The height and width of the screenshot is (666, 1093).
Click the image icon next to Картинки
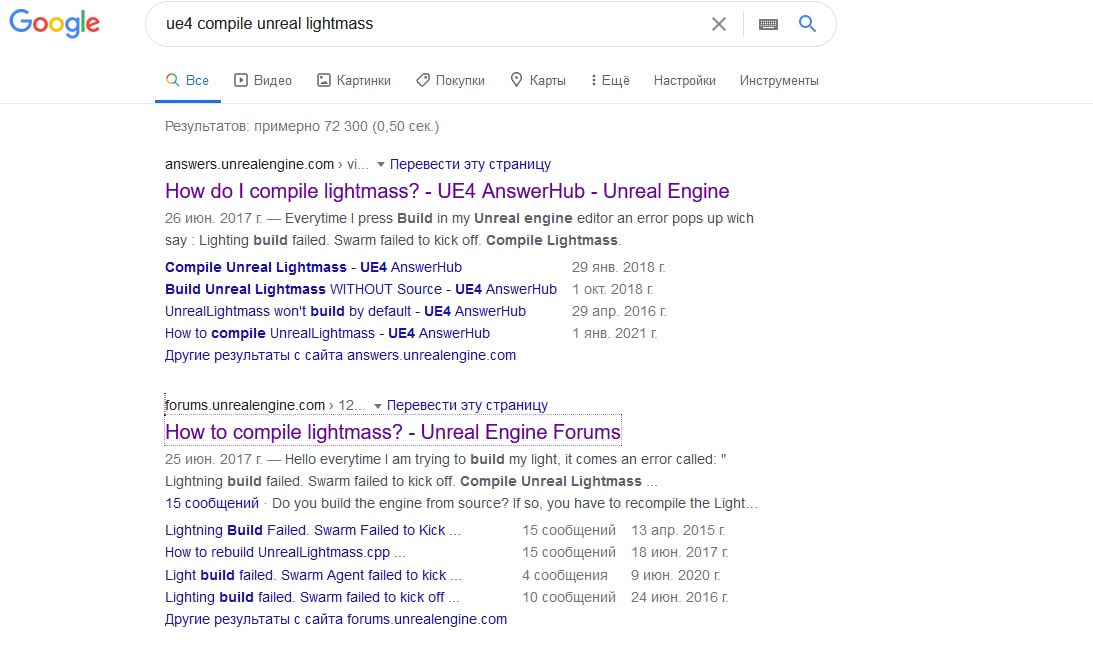pos(323,80)
